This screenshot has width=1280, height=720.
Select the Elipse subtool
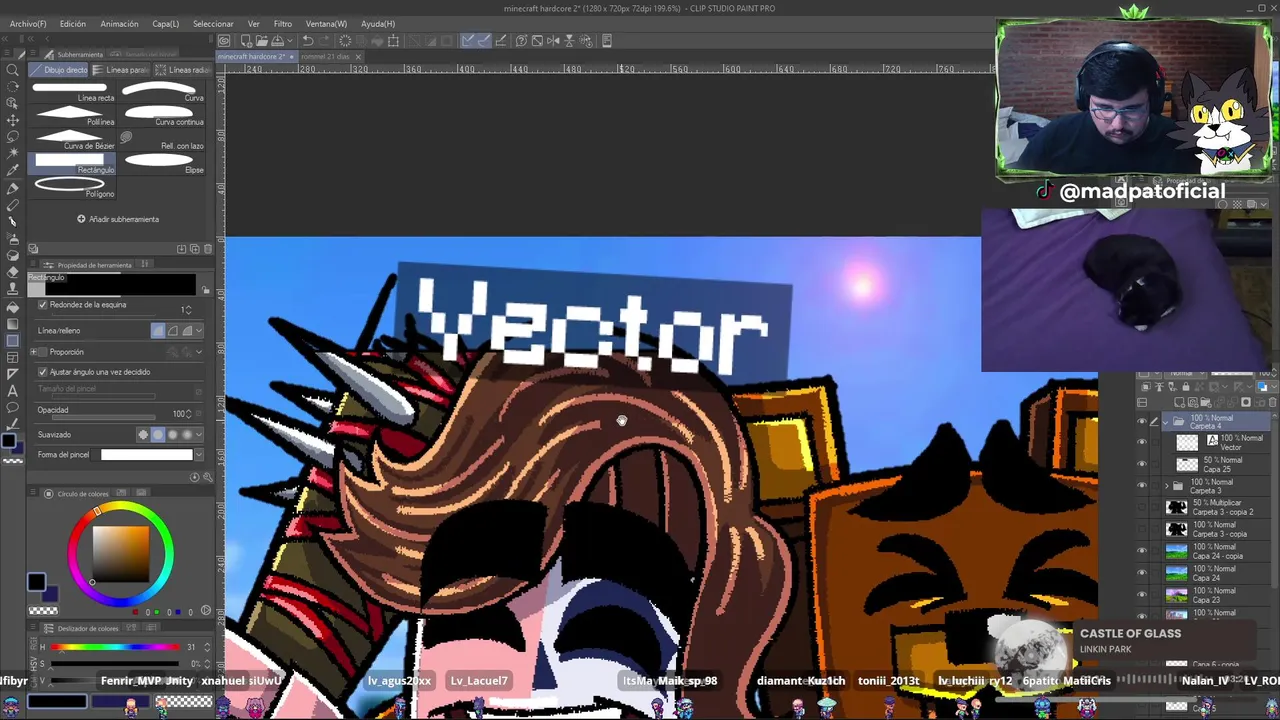pyautogui.click(x=163, y=163)
